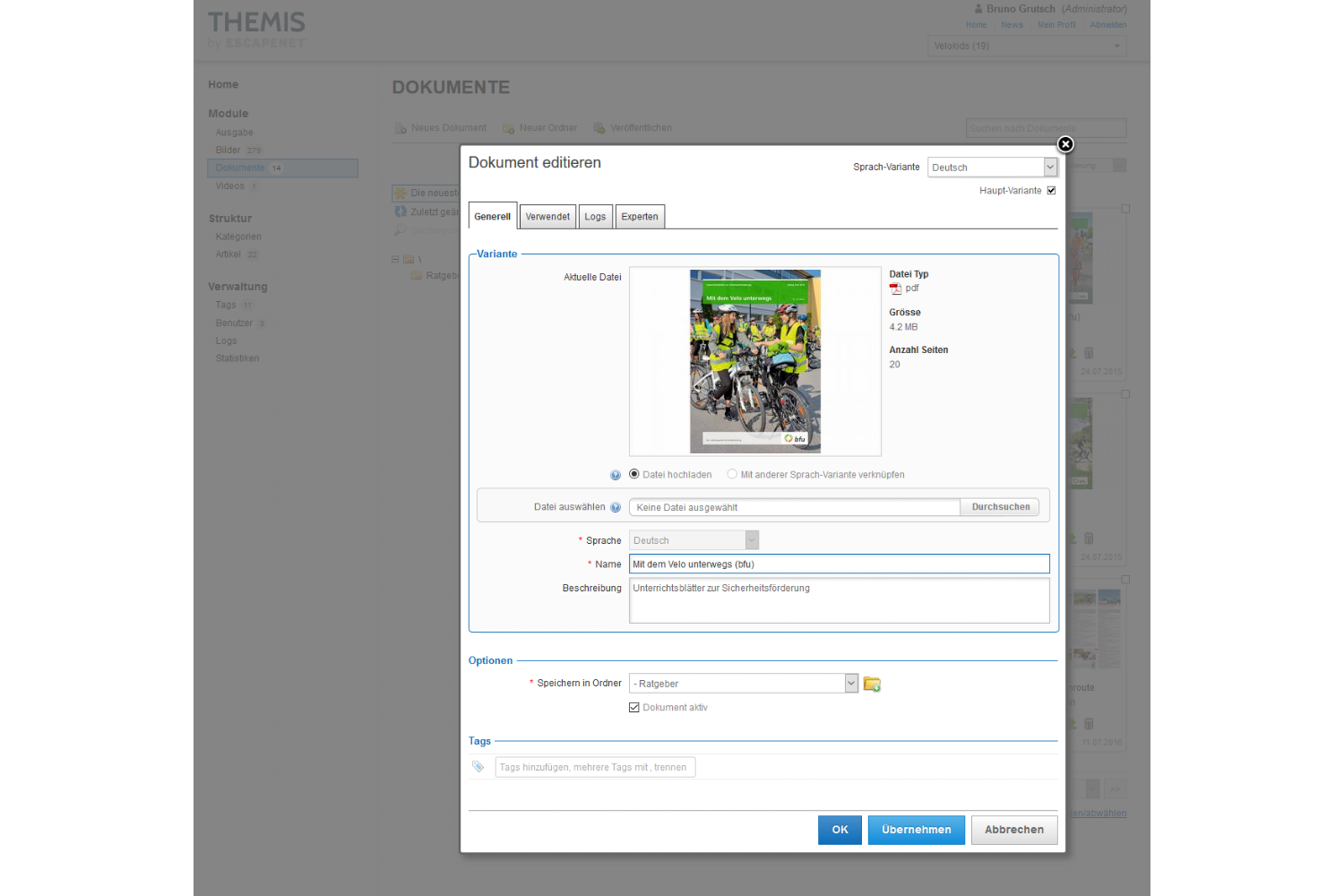Select Mit anderer Sprach-Variante verknüpfen option
Screen dimensions: 1344x896
click(732, 474)
